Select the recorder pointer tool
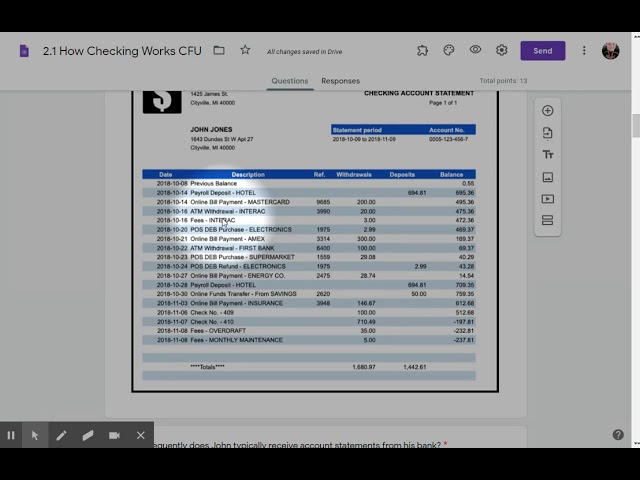The image size is (640, 480). (x=35, y=435)
